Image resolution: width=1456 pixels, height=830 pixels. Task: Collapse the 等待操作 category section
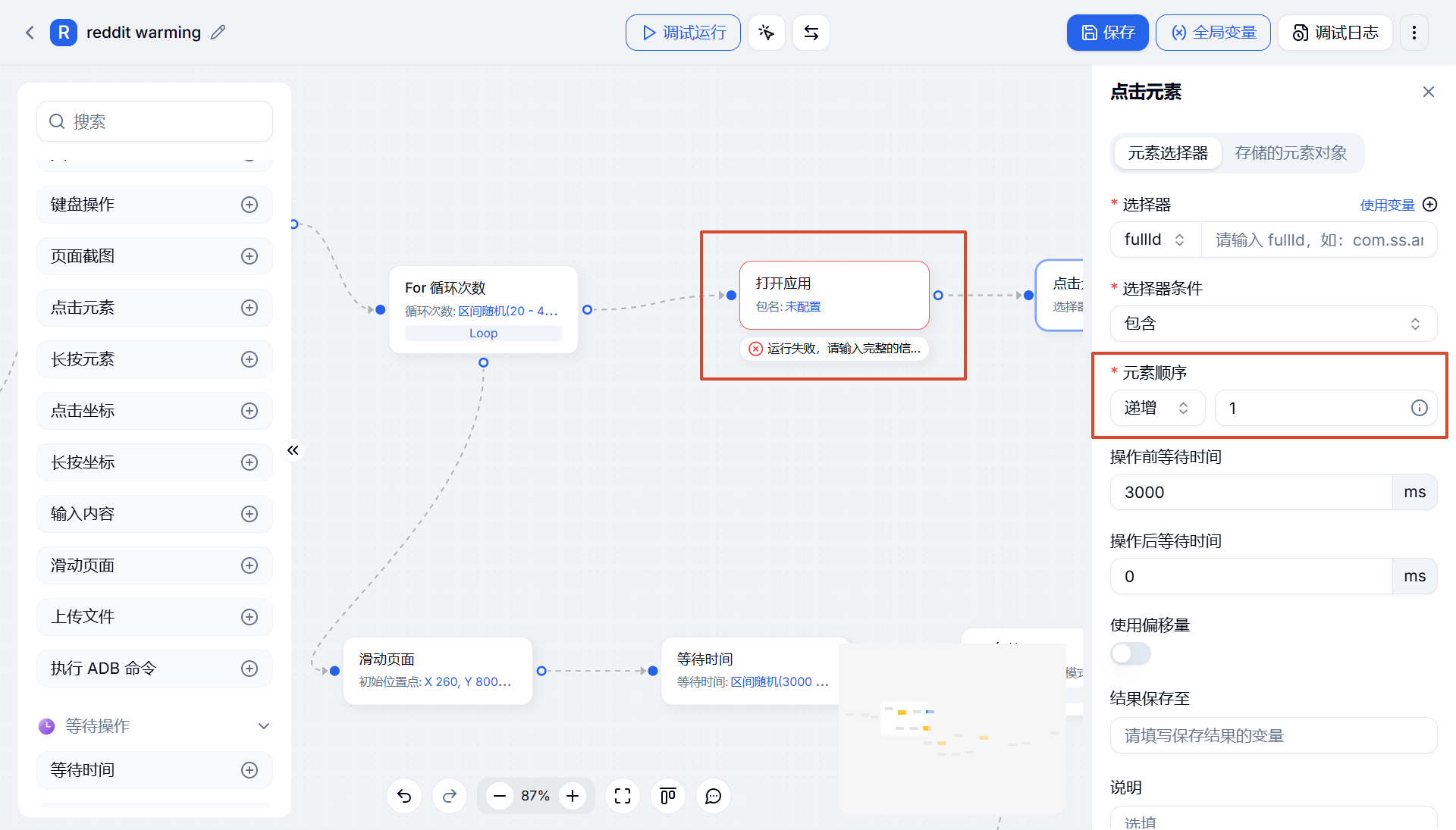264,726
